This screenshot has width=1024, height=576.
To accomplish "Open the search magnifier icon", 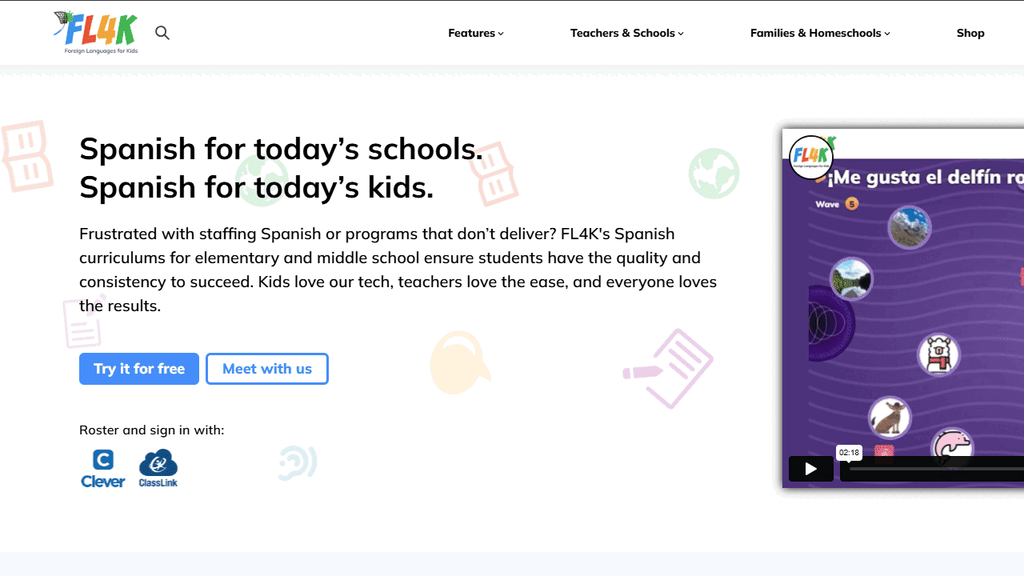I will 162,33.
